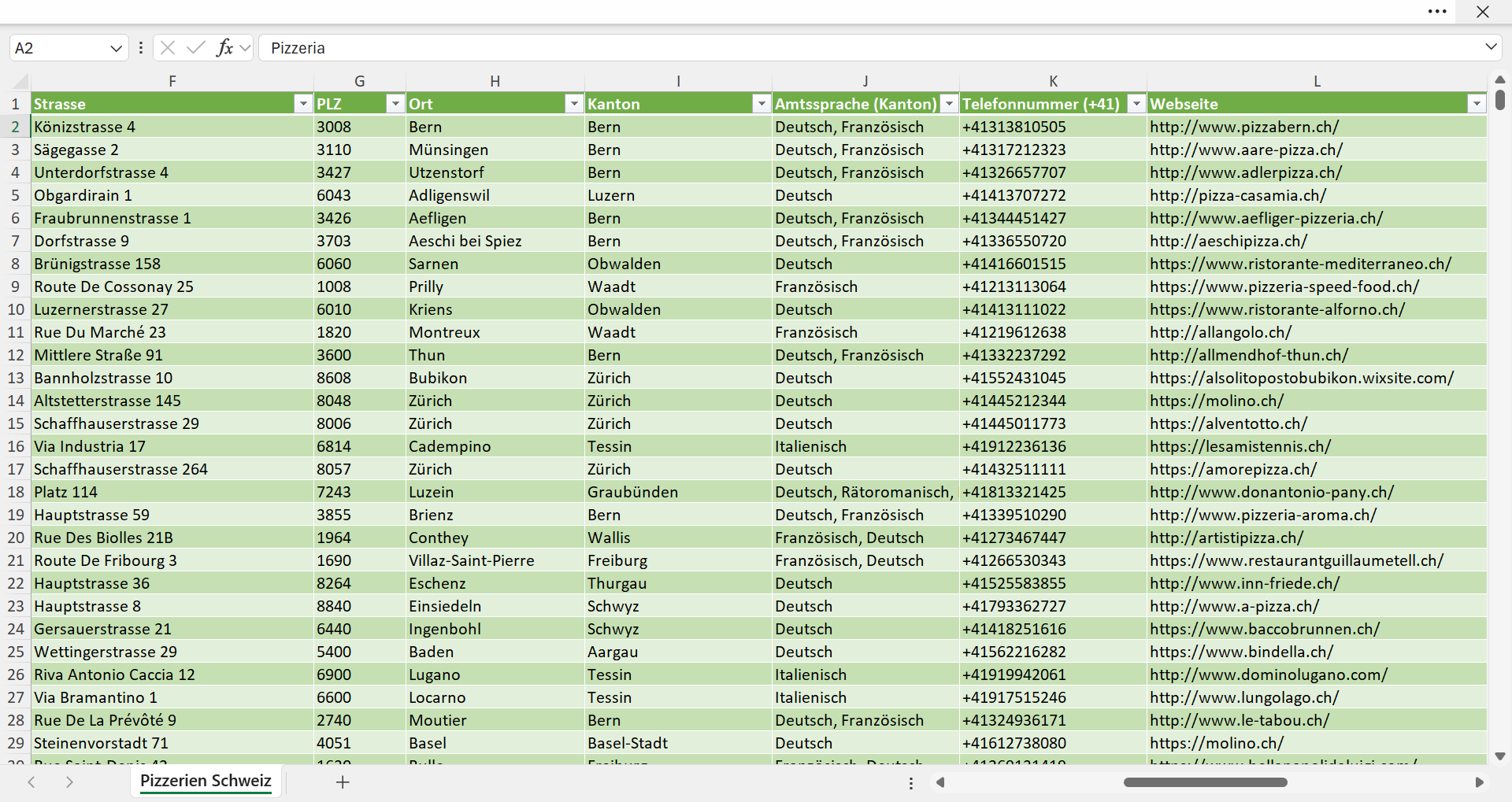The image size is (1512, 802).
Task: Click the vertical dots beside Name Box
Action: click(141, 48)
